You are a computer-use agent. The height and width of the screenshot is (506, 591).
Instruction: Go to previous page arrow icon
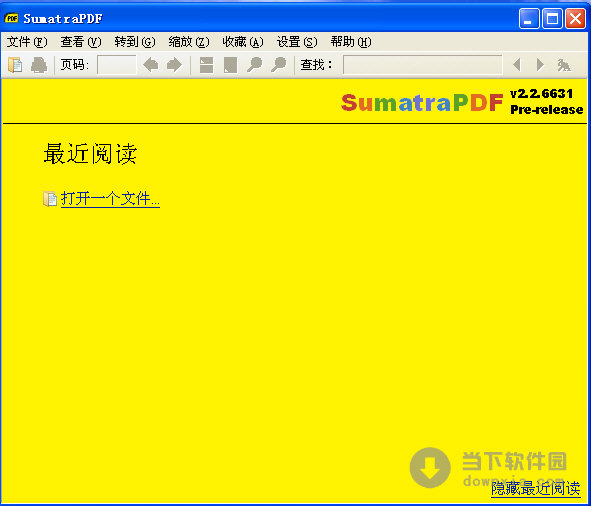[151, 65]
